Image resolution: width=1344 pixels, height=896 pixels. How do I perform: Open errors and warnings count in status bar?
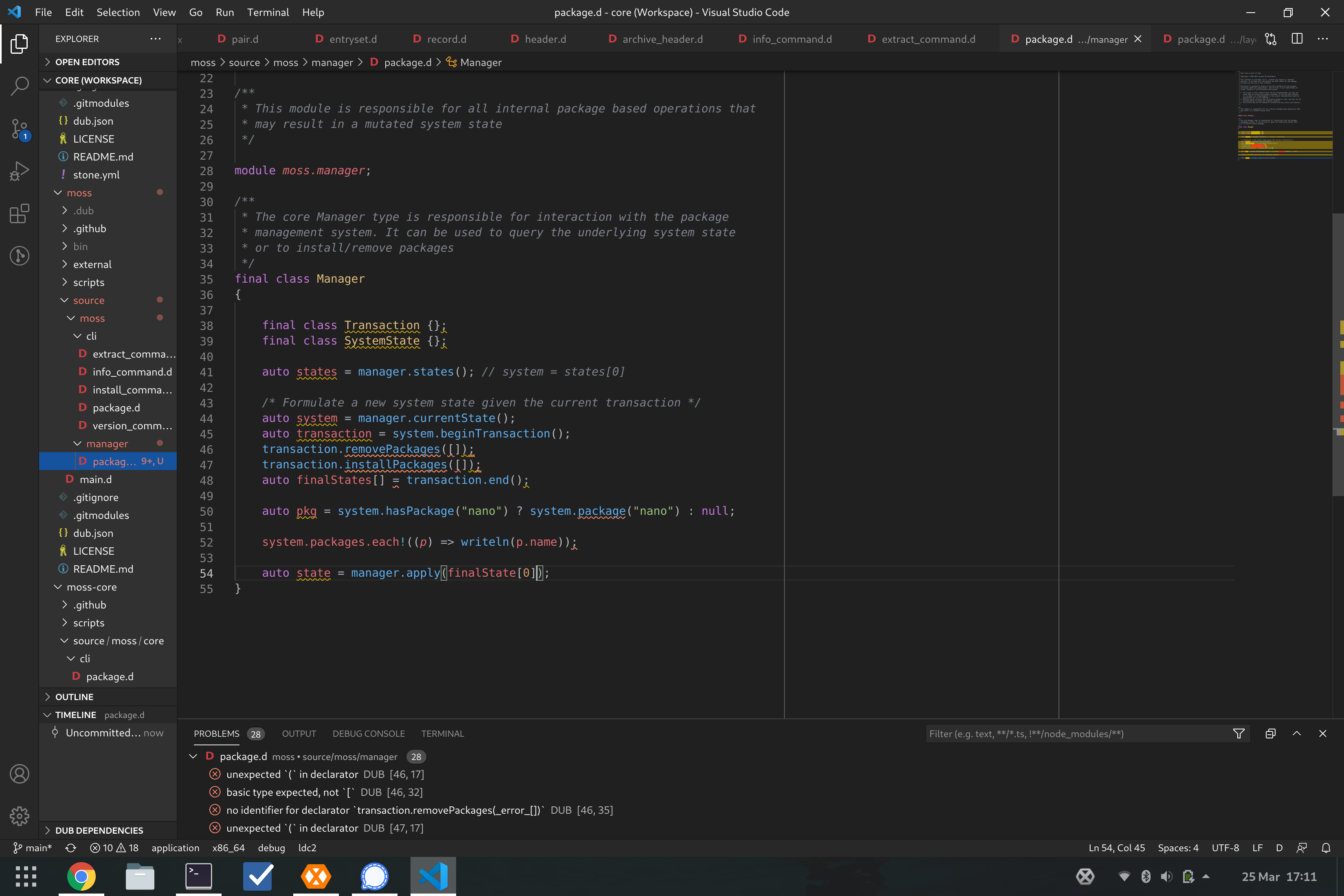tap(114, 848)
